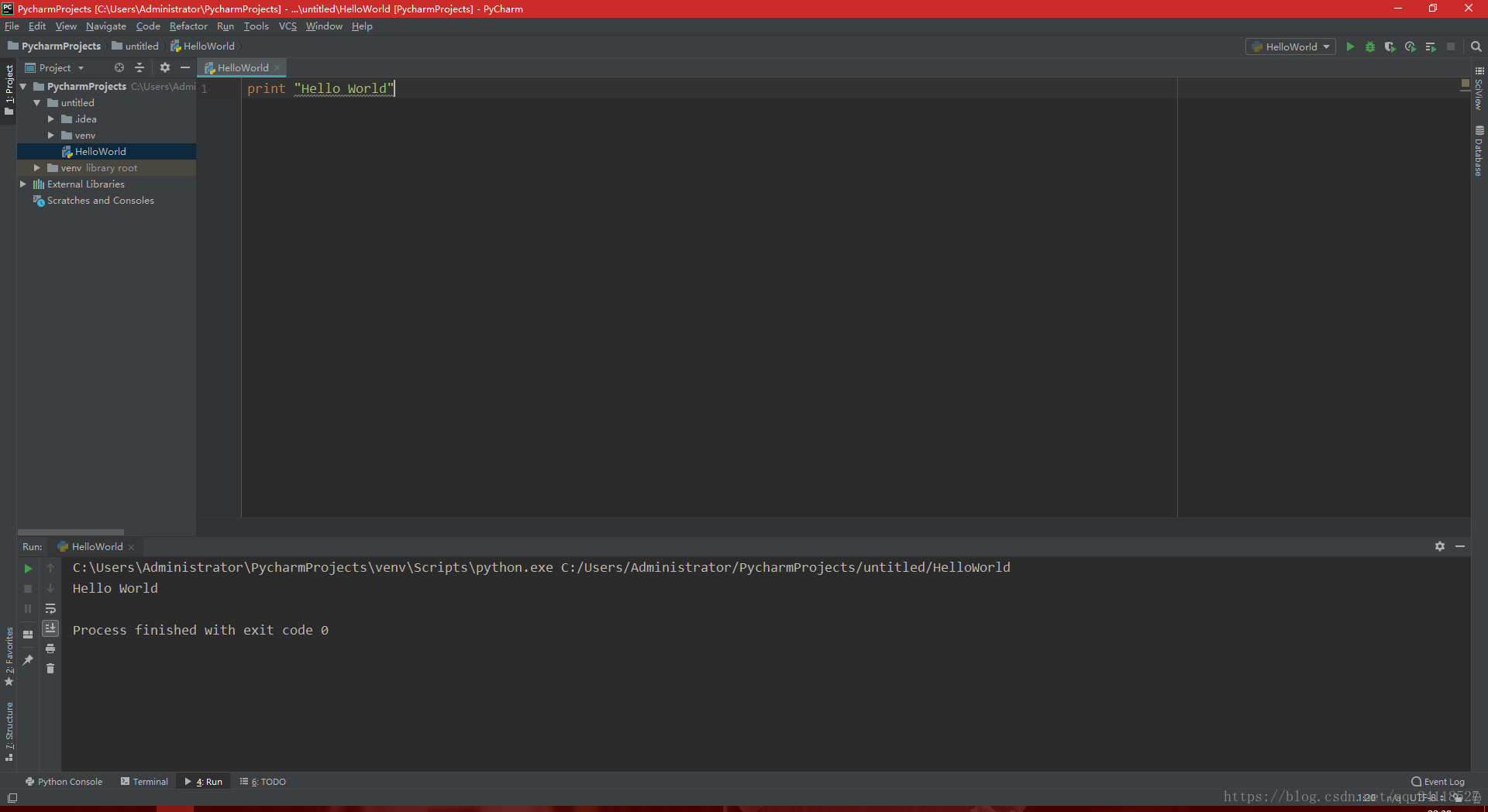This screenshot has height=812, width=1488.
Task: Click inside the editor on the print line
Action: (x=321, y=89)
